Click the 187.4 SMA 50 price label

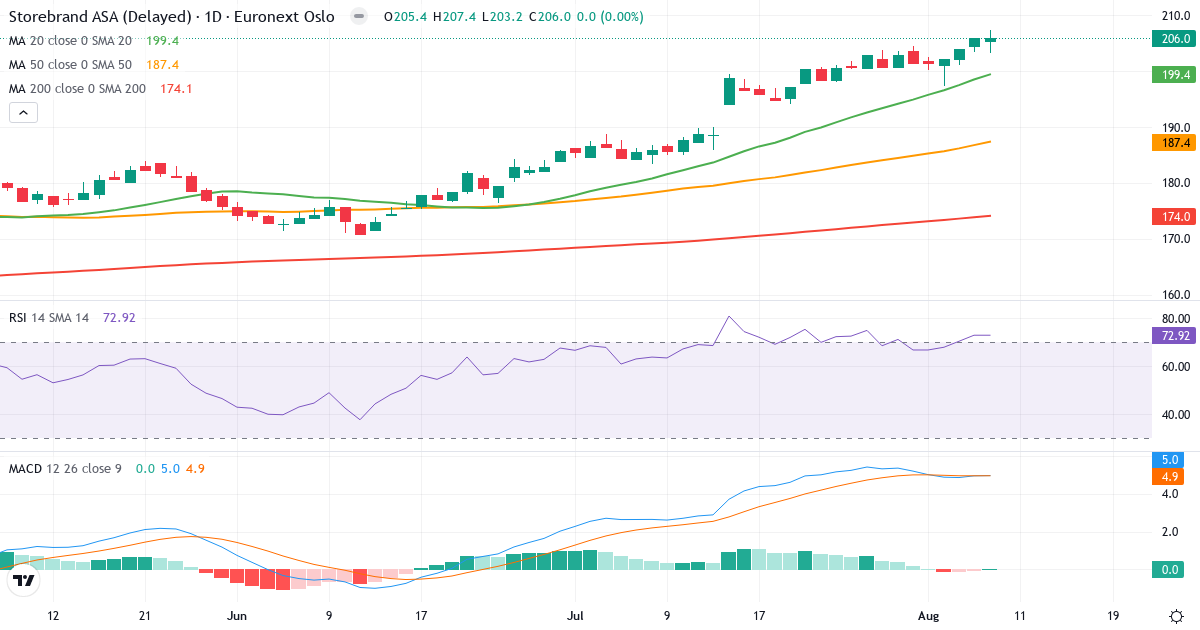point(1172,143)
